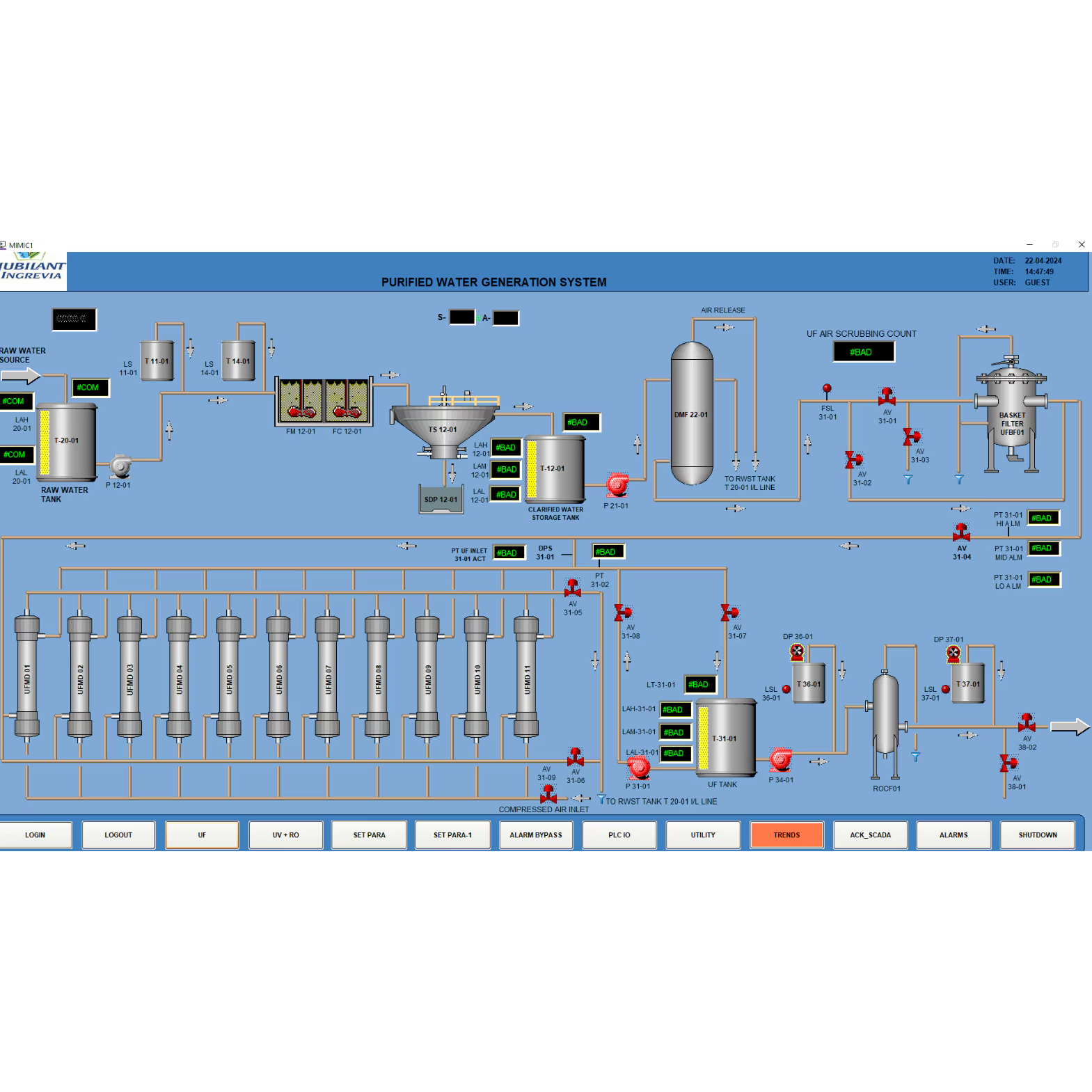The image size is (1092, 1092).
Task: Click valve AV 38-02 icon
Action: tap(1027, 722)
